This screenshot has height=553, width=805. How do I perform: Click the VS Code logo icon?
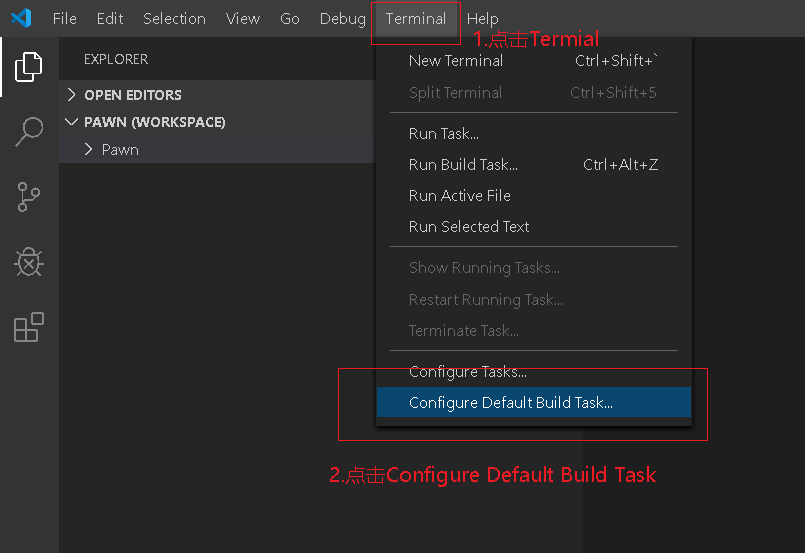click(22, 18)
